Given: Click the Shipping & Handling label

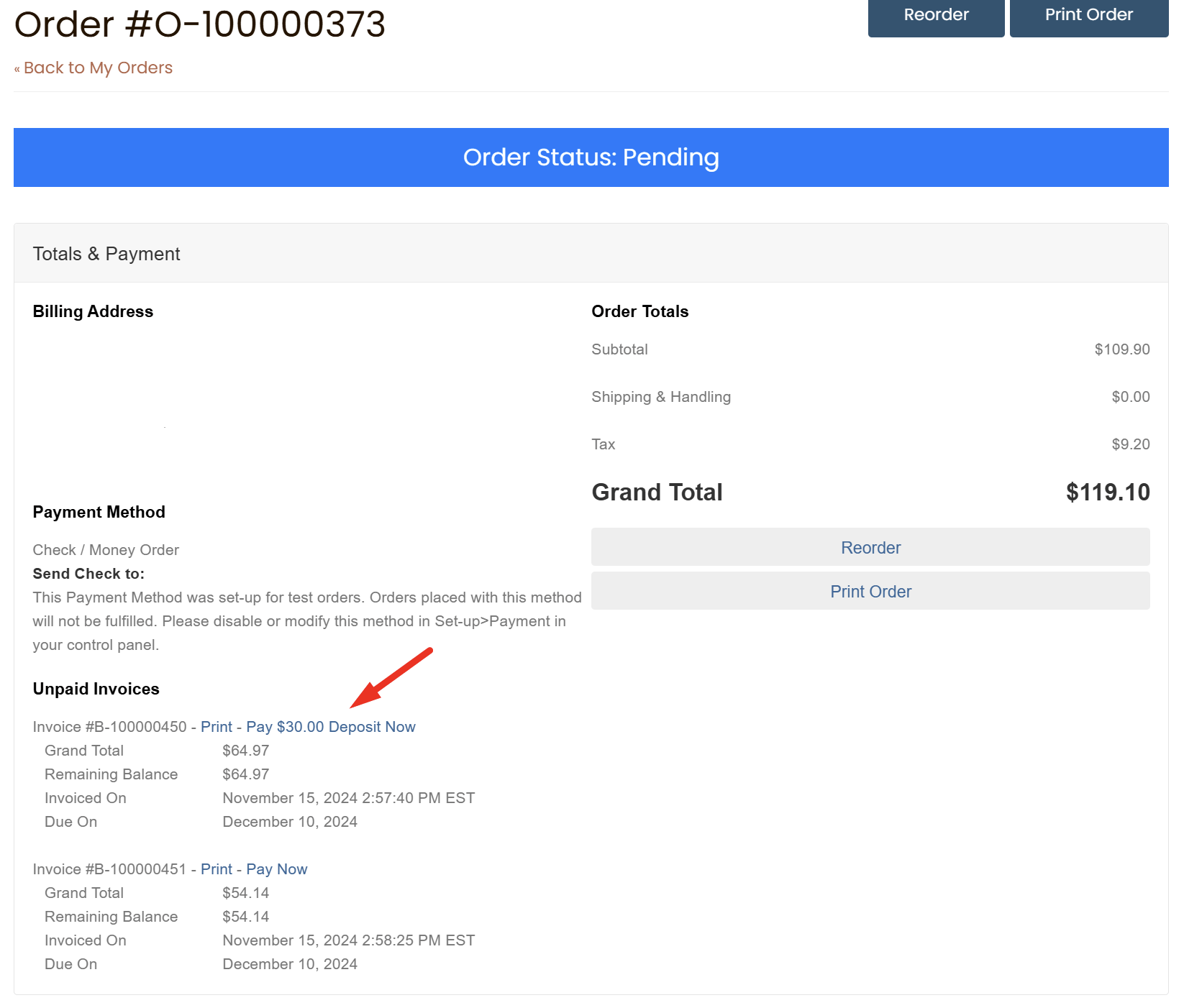Looking at the screenshot, I should (661, 397).
